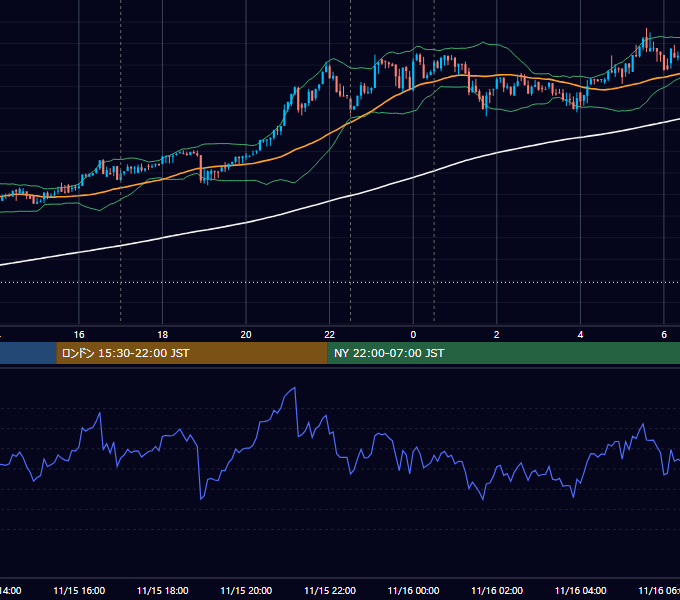The width and height of the screenshot is (680, 600).
Task: Click the oscillator trough near 19:00
Action: pos(201,499)
